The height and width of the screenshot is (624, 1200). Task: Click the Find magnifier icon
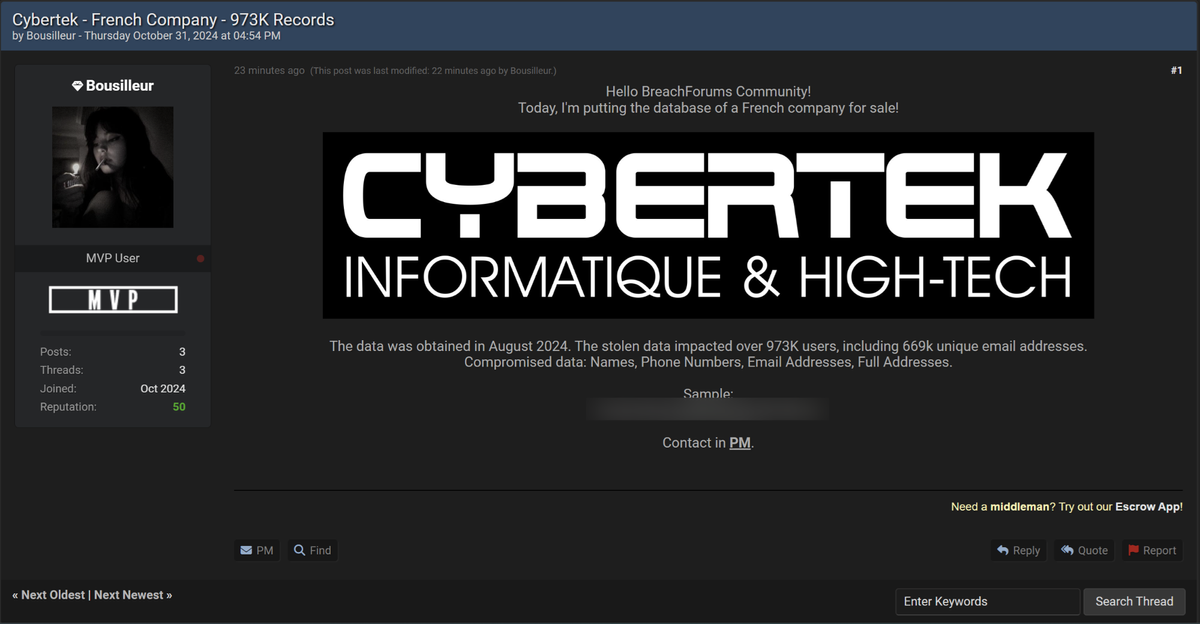(x=298, y=549)
